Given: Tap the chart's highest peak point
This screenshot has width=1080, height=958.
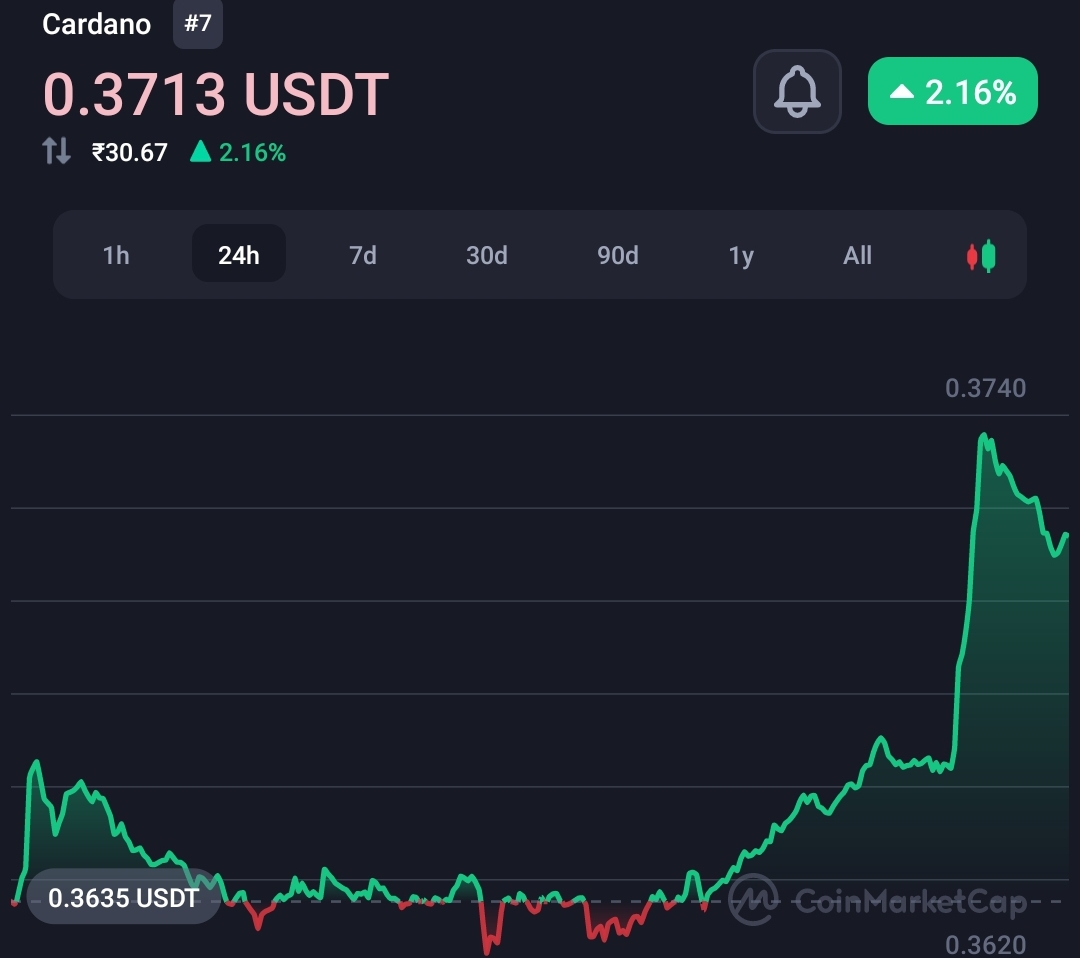Looking at the screenshot, I should click(x=984, y=435).
